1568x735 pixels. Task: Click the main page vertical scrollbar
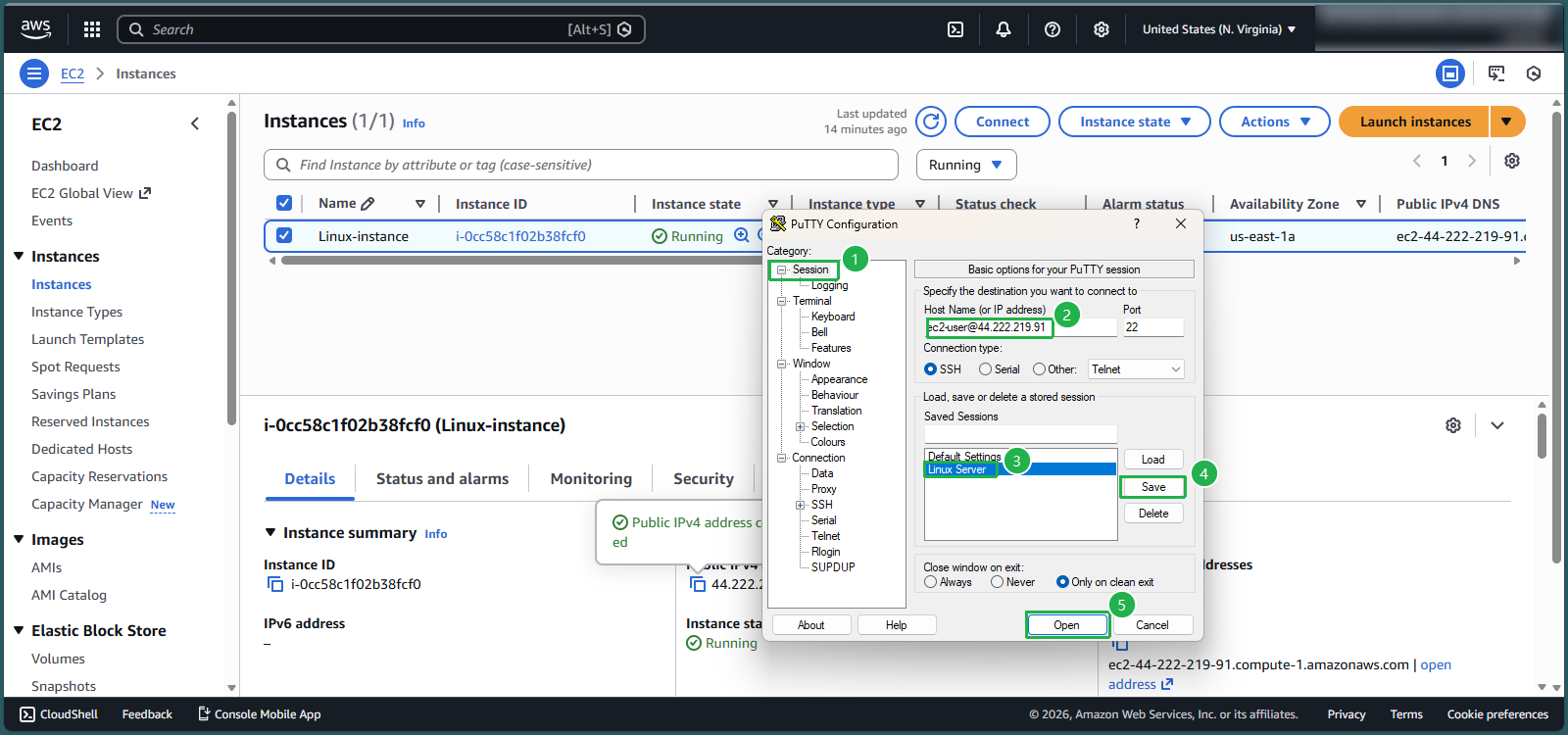tap(1556, 336)
